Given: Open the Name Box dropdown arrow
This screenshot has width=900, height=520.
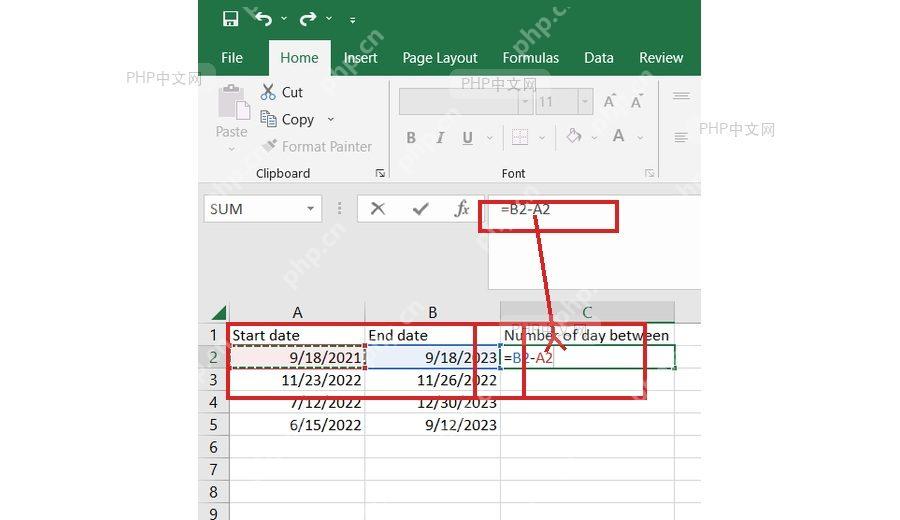Looking at the screenshot, I should point(311,209).
